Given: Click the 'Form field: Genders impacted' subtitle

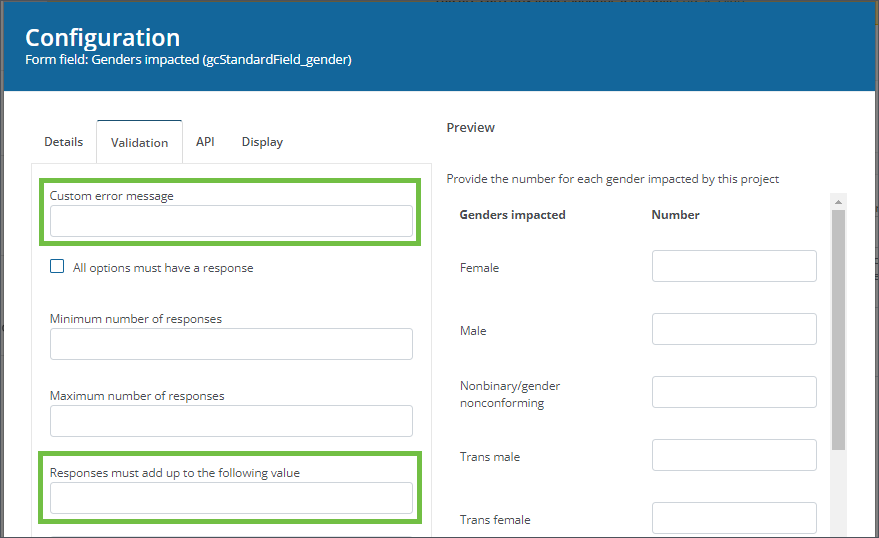Looking at the screenshot, I should 188,60.
